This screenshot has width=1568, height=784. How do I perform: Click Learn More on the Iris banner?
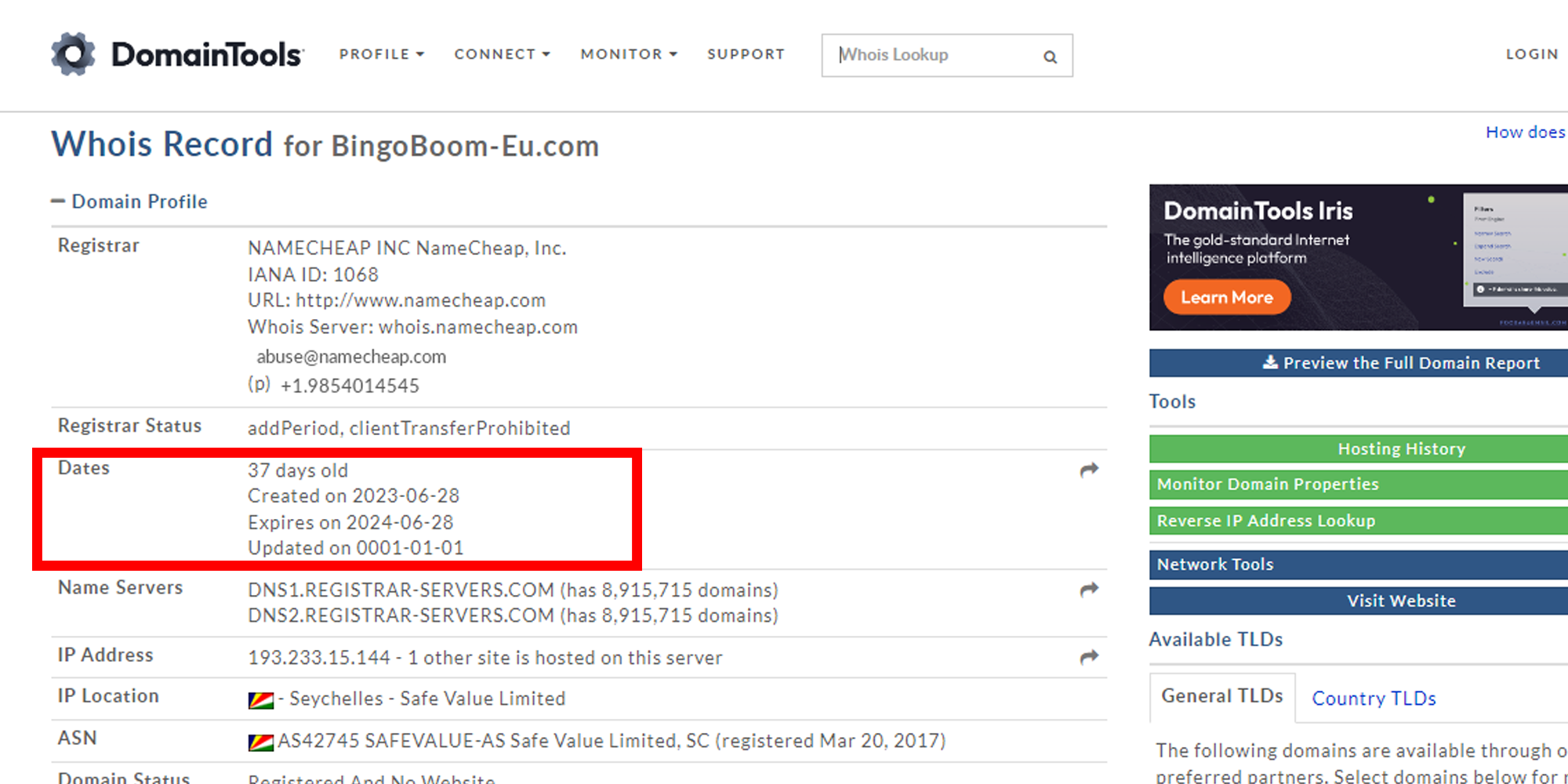coord(1227,297)
